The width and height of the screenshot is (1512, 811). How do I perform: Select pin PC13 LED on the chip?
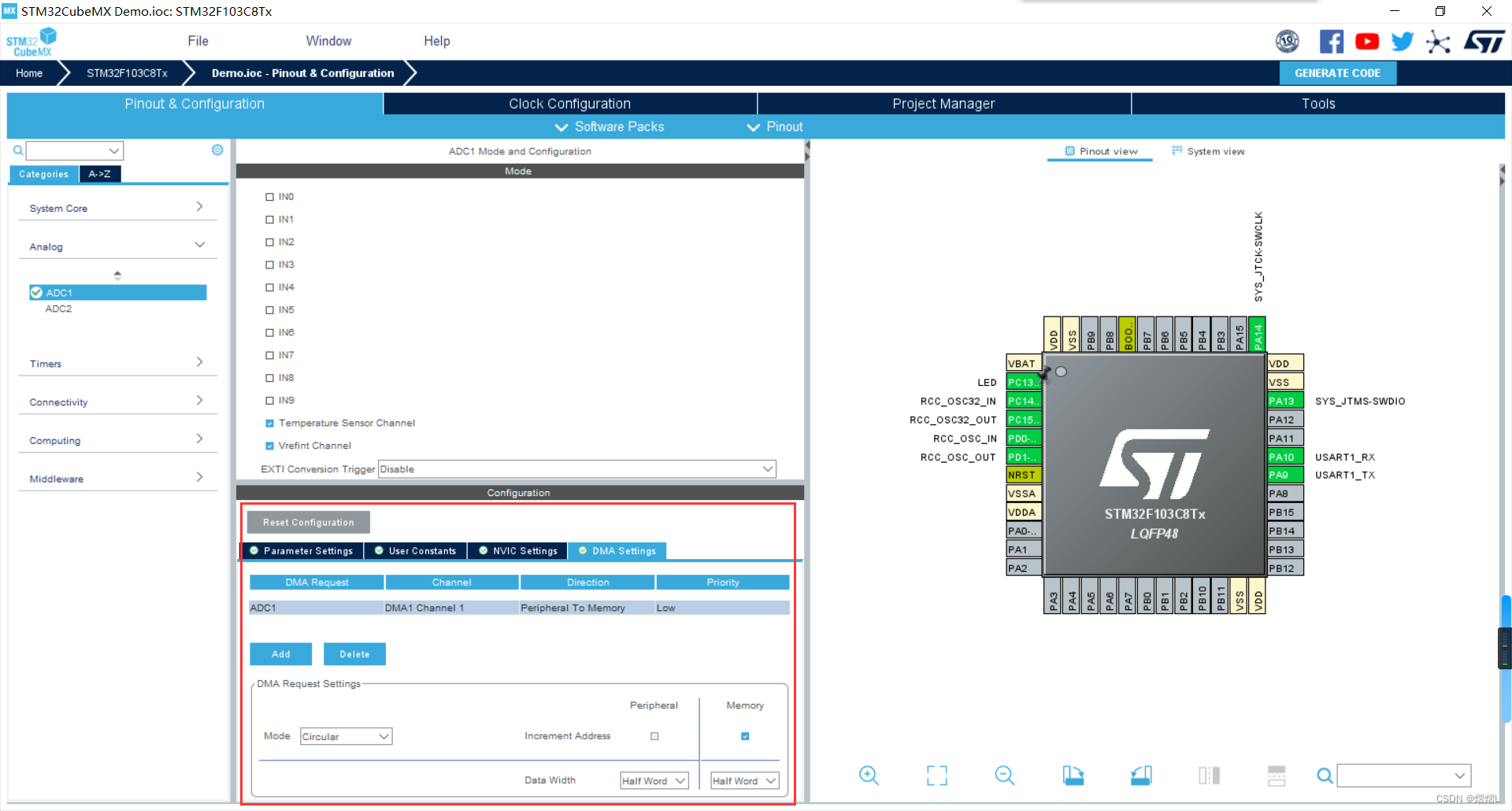pos(1024,382)
